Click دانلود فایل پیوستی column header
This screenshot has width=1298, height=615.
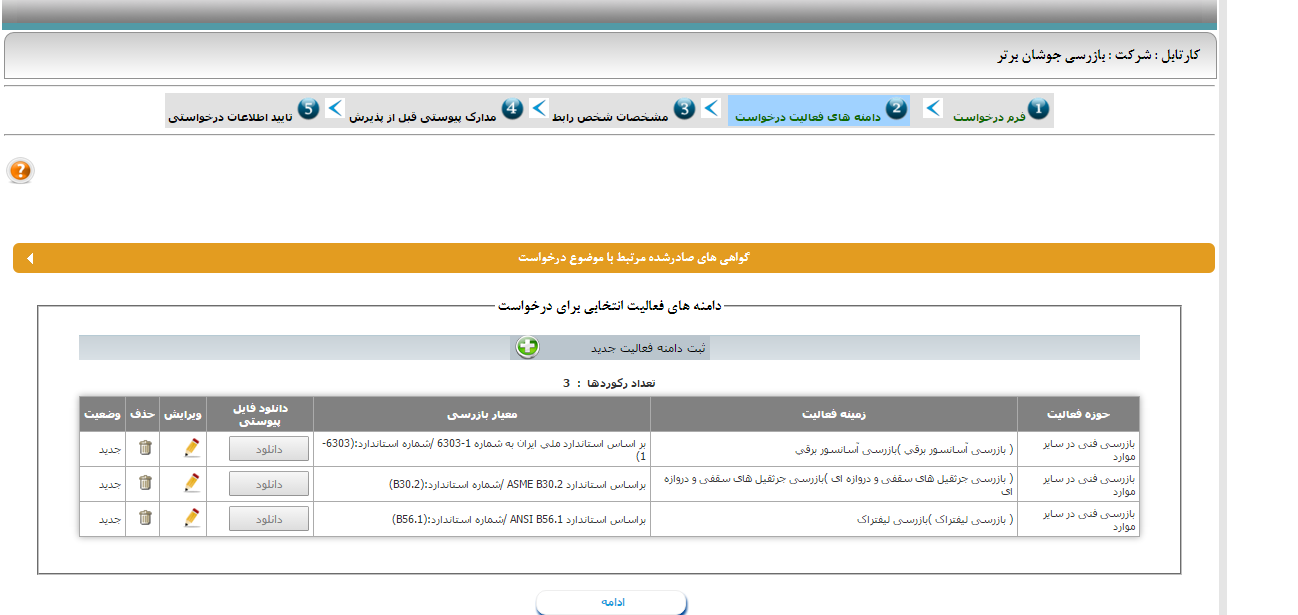tap(260, 414)
